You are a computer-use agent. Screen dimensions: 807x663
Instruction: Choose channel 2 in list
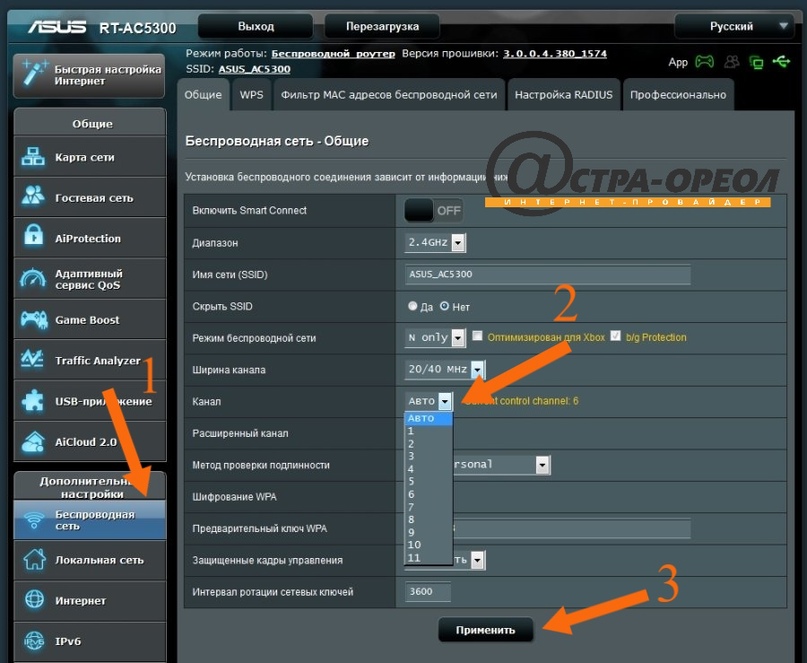[429, 444]
